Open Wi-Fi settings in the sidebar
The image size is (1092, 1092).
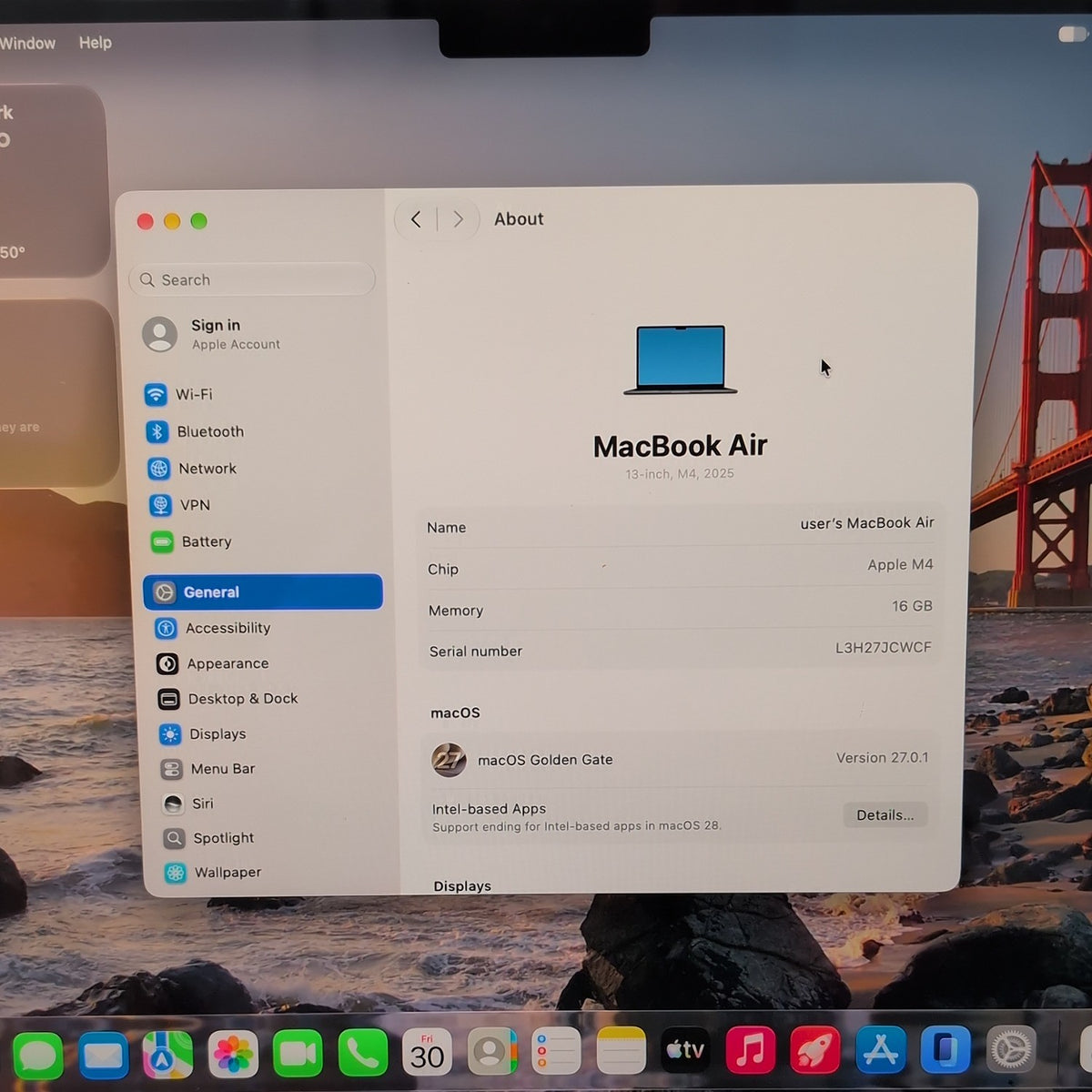(178, 394)
